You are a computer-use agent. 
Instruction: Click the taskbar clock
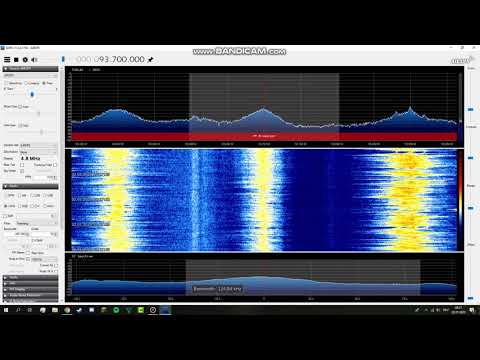pos(458,310)
